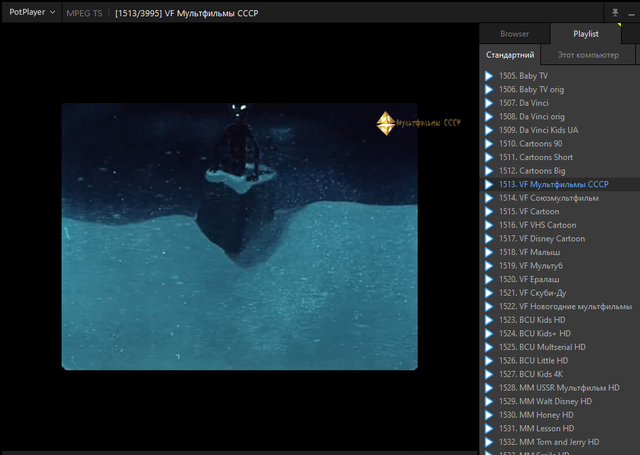Click play icon beside 1515. VF Cartoon
The height and width of the screenshot is (455, 640).
pyautogui.click(x=489, y=211)
